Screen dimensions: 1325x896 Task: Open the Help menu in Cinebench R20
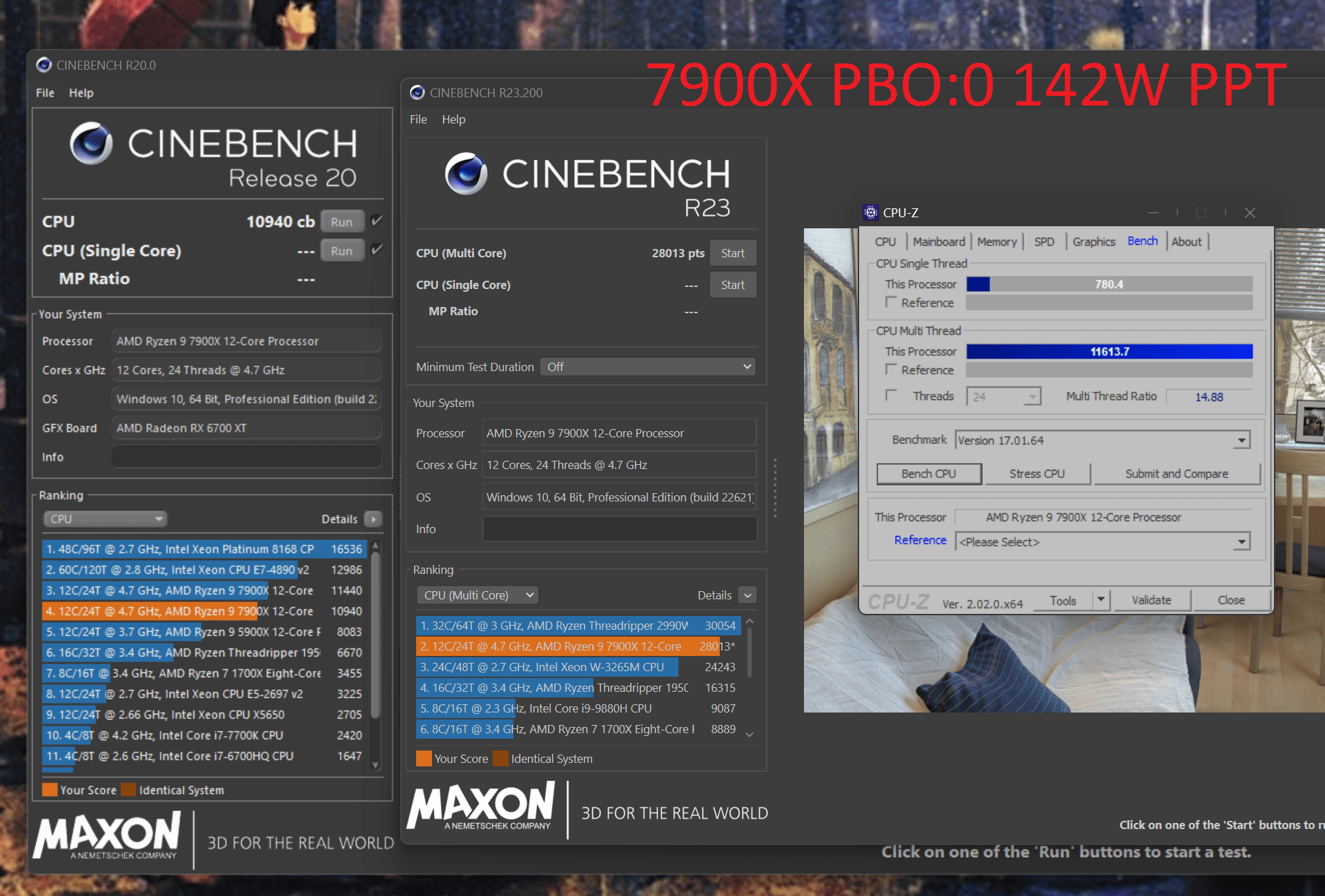(x=81, y=92)
